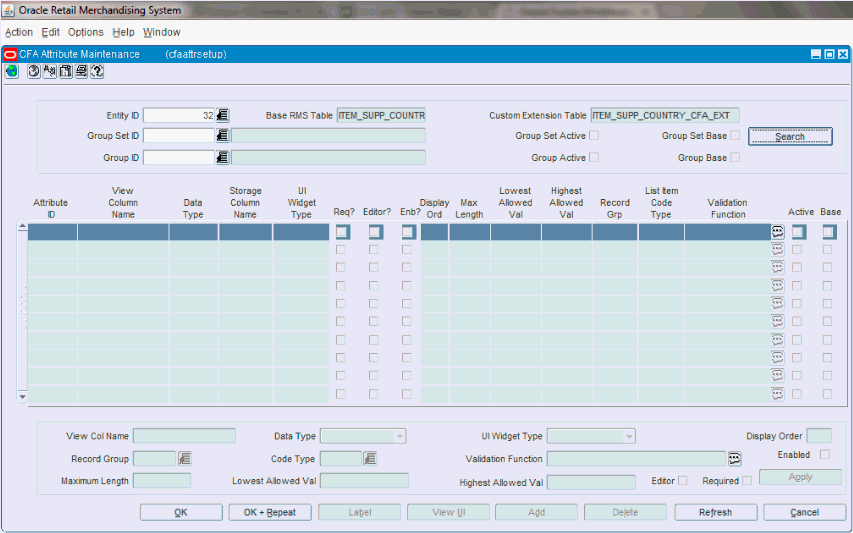Open the UI Widget Type dropdown

tap(629, 436)
